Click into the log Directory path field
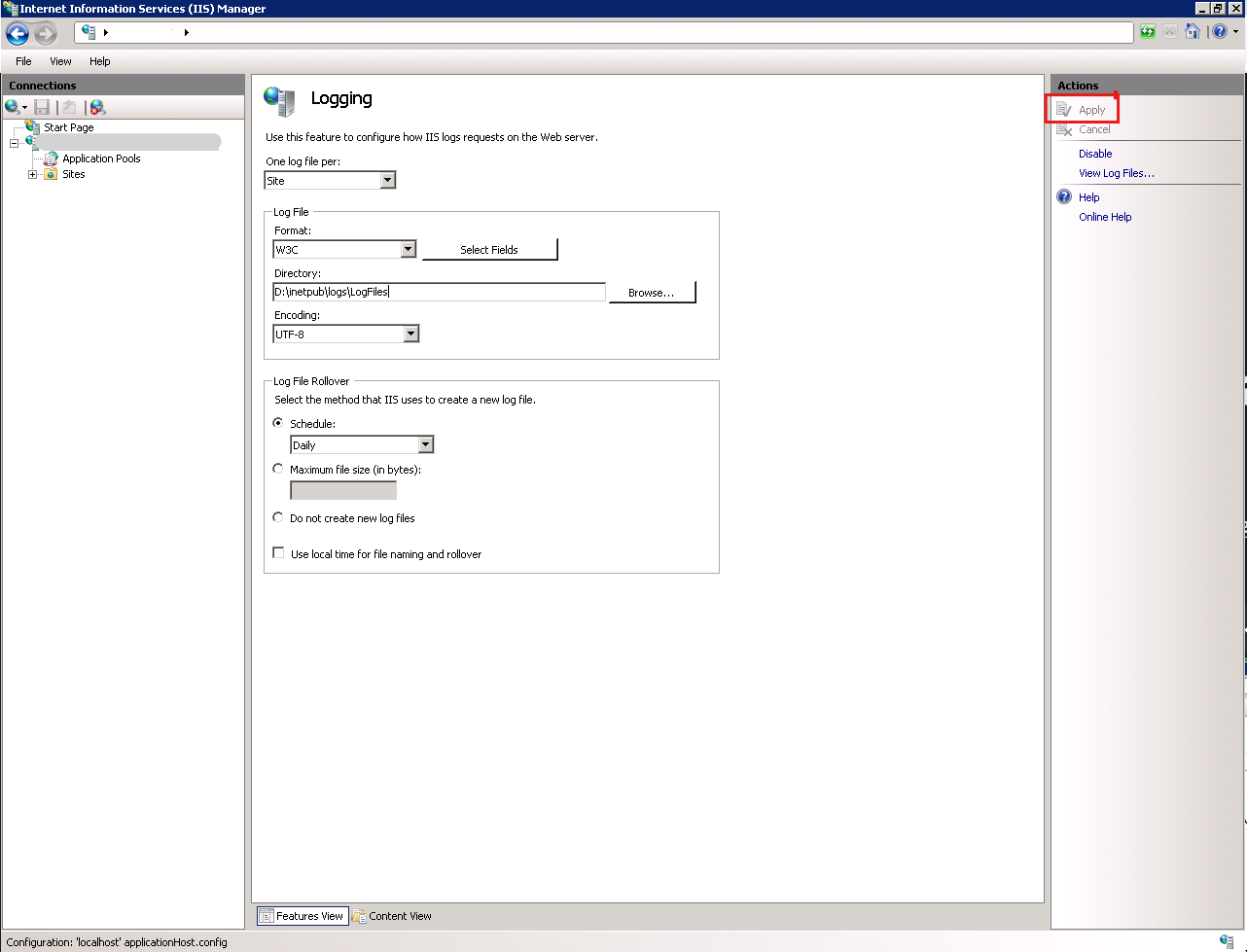Screen dimensions: 1247x952 click(x=440, y=292)
